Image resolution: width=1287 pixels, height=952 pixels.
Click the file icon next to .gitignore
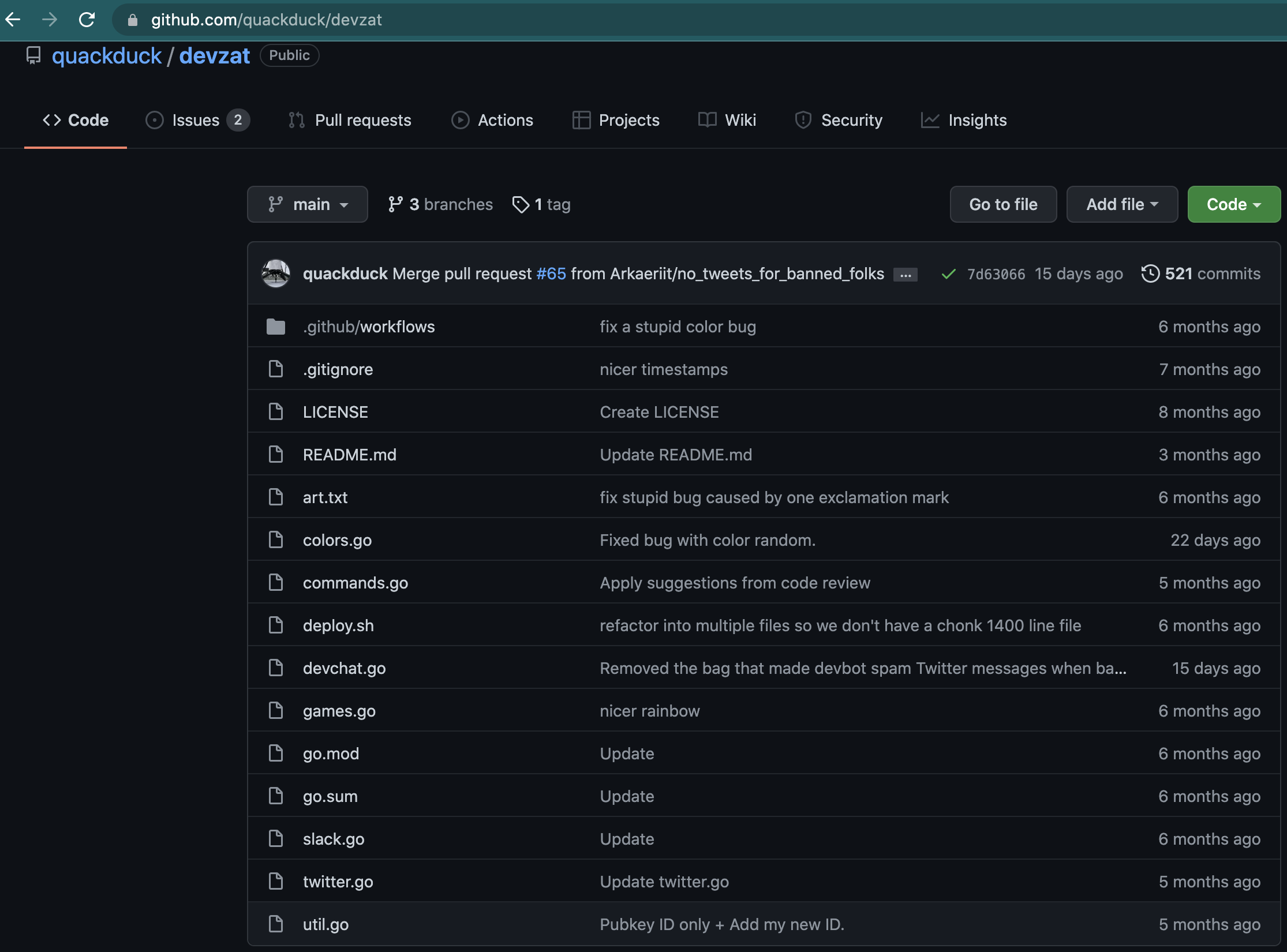276,369
